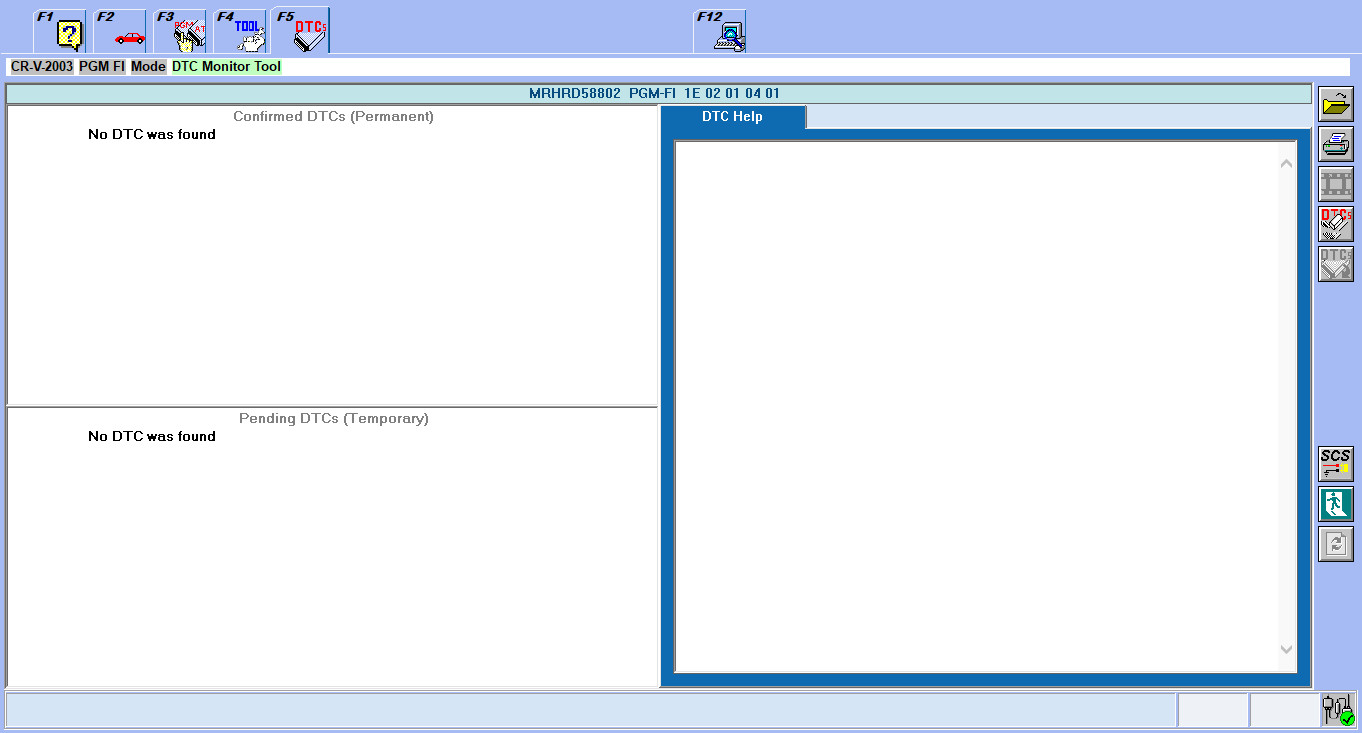Click the DTC Help scrollbar up arrow
This screenshot has width=1362, height=733.
1287,163
